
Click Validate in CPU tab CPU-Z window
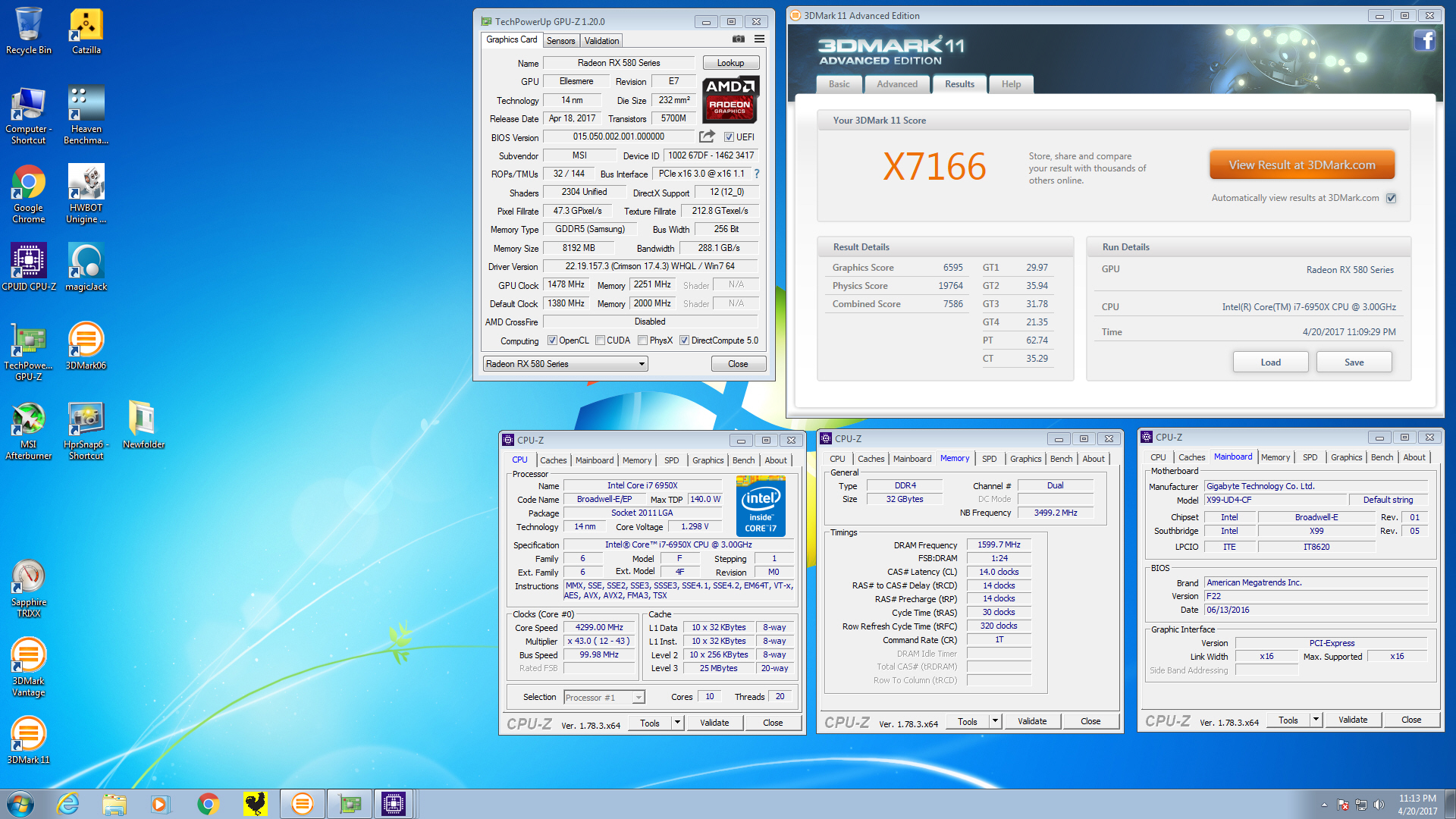point(714,723)
